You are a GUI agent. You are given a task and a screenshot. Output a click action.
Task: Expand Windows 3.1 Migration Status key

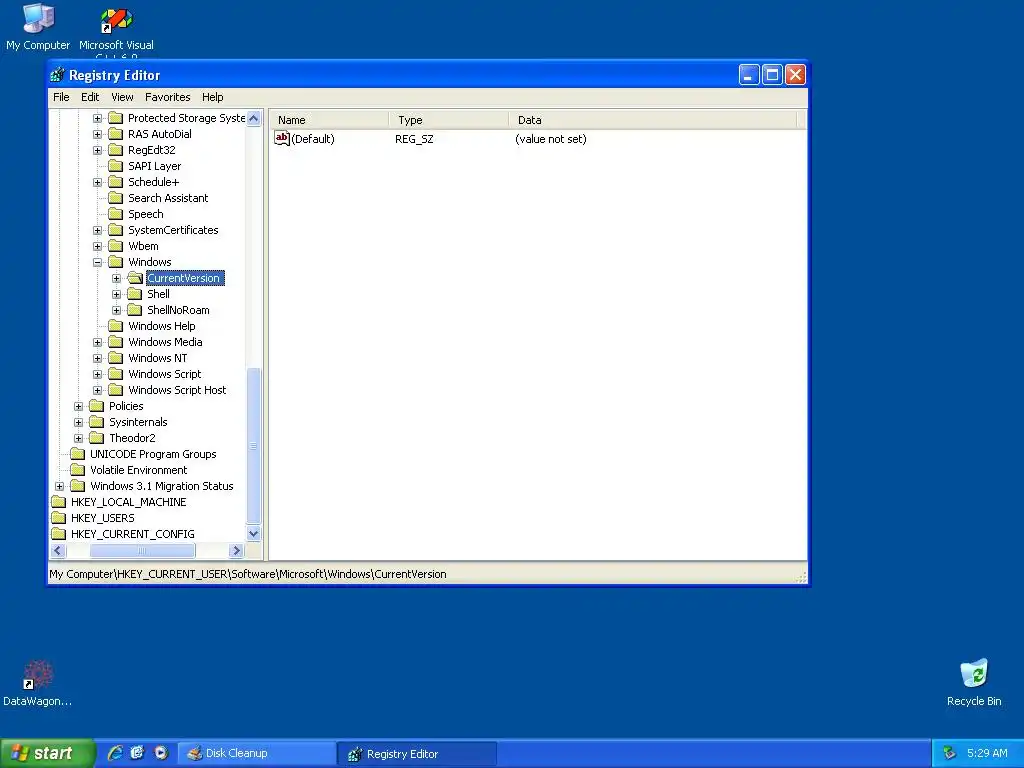[x=59, y=487]
